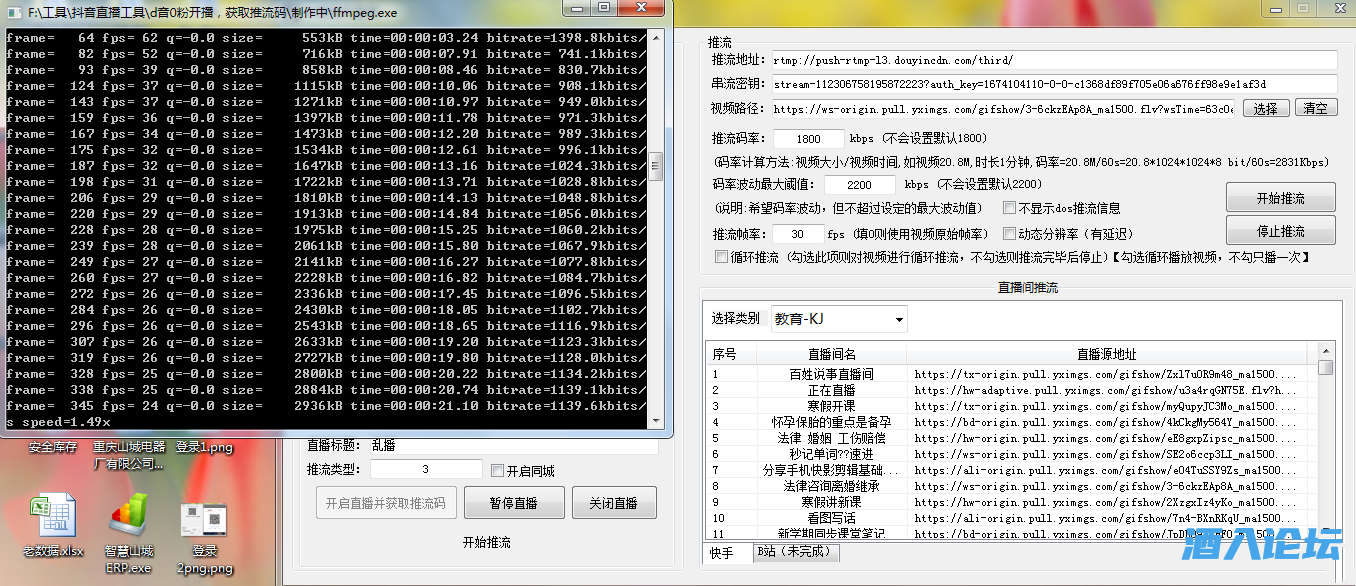Click 选择 to pick a video path
The height and width of the screenshot is (586, 1356).
pyautogui.click(x=1265, y=108)
